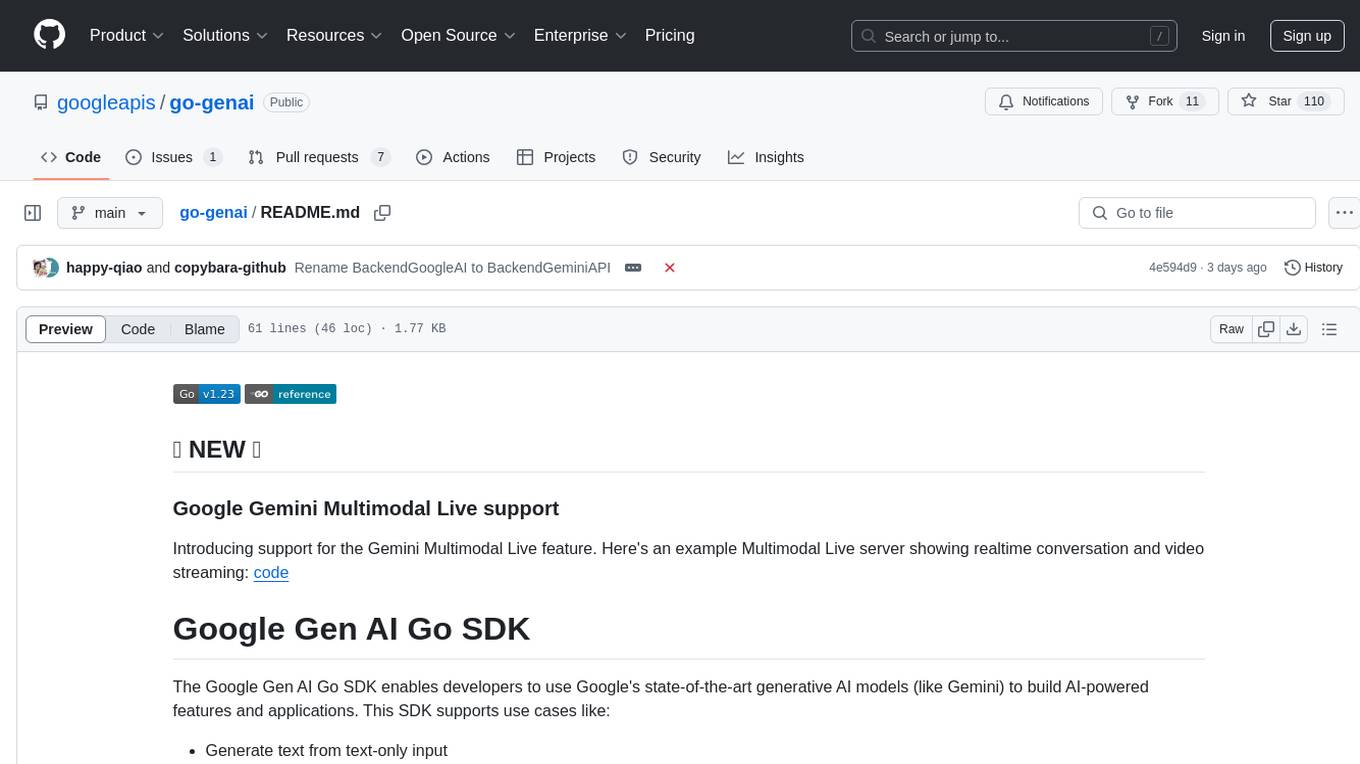Screen dimensions: 1360x764
Task: Click the Go reference badge
Action: click(x=290, y=394)
